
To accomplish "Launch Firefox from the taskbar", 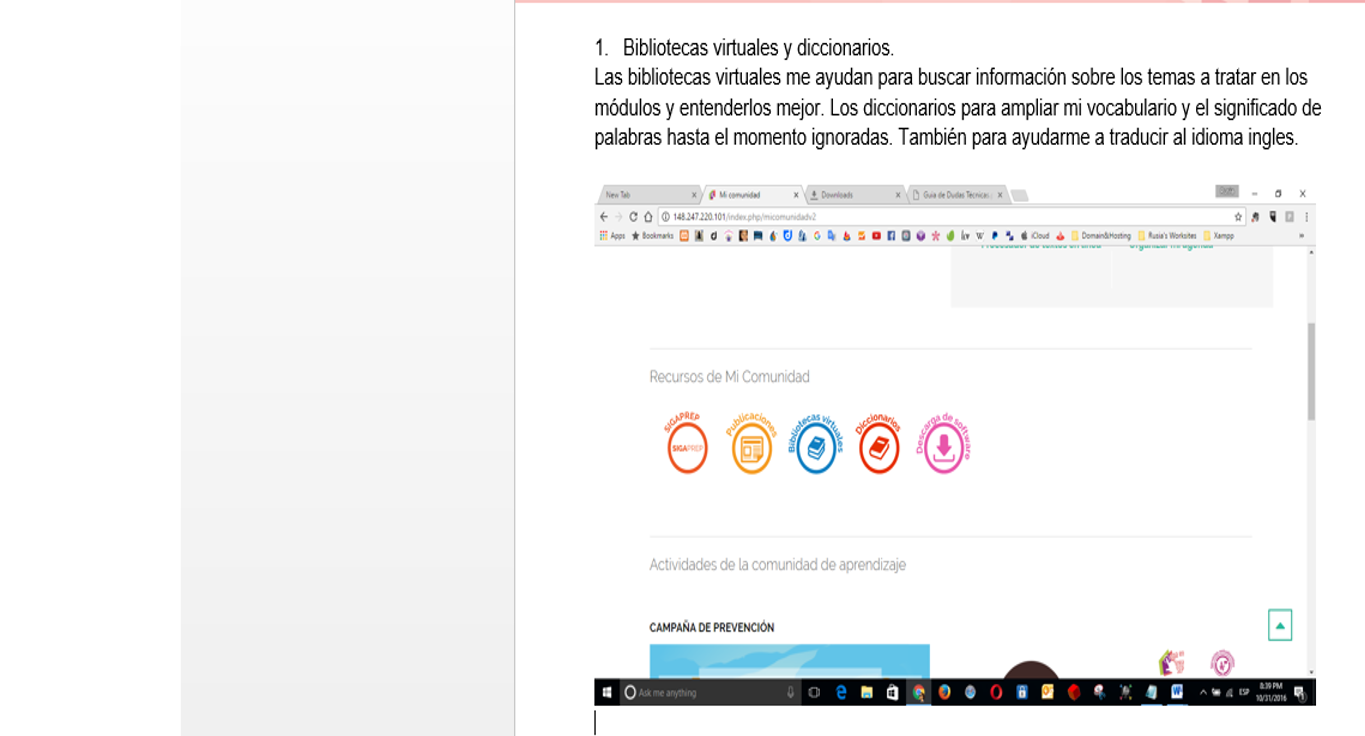I will coord(943,692).
